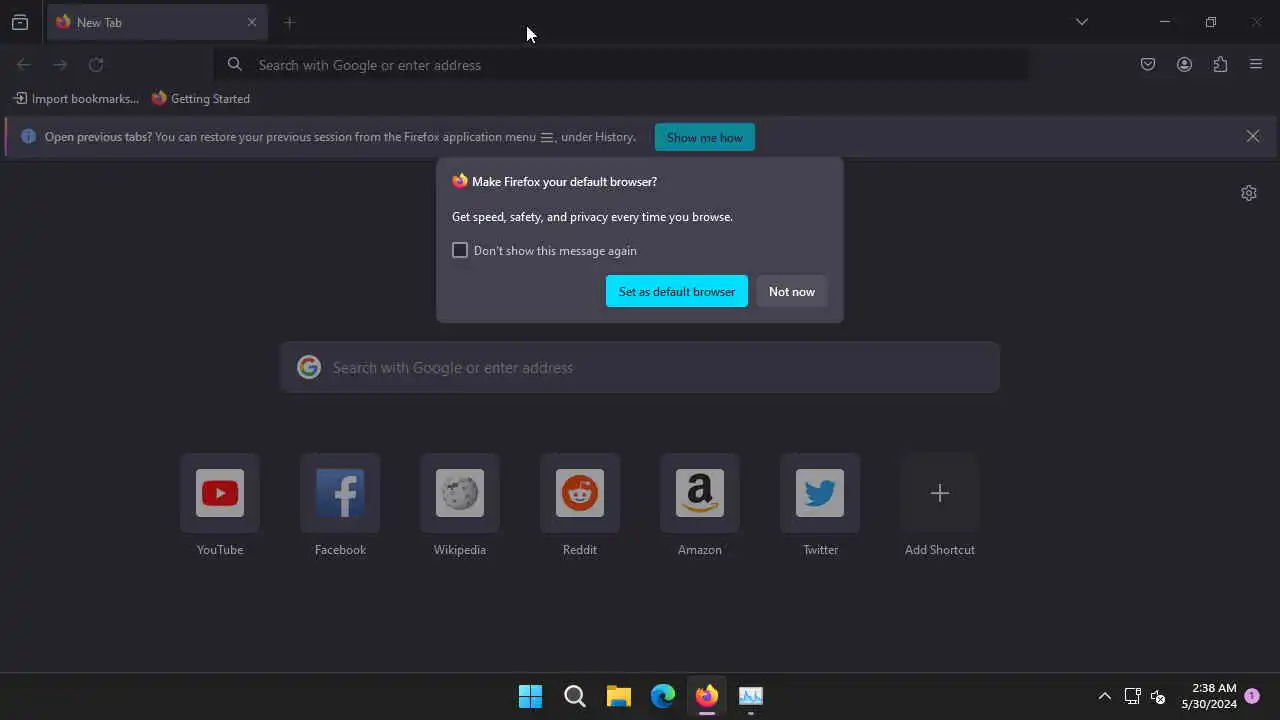Expand the list all tabs arrow

pyautogui.click(x=1082, y=22)
